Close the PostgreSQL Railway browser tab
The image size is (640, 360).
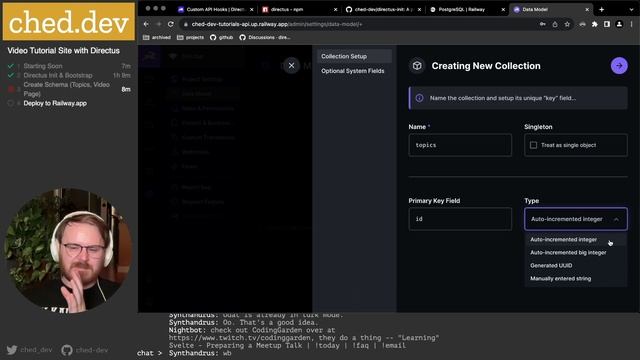(x=503, y=9)
